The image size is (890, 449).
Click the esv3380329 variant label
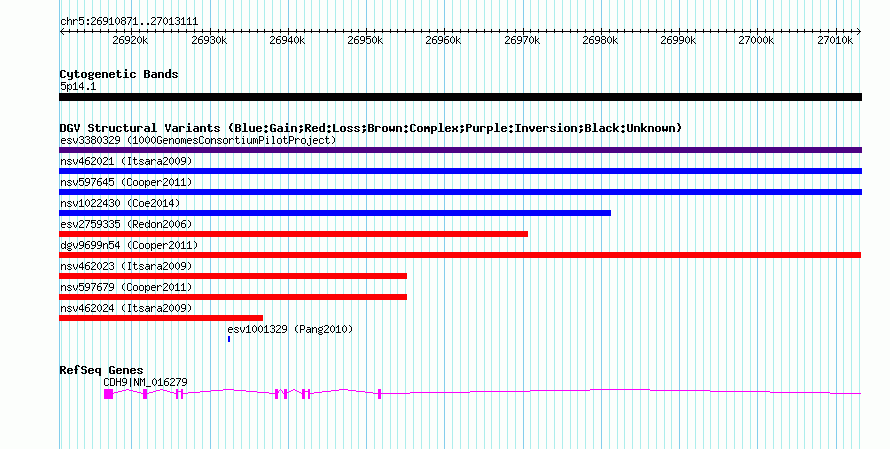[198, 140]
